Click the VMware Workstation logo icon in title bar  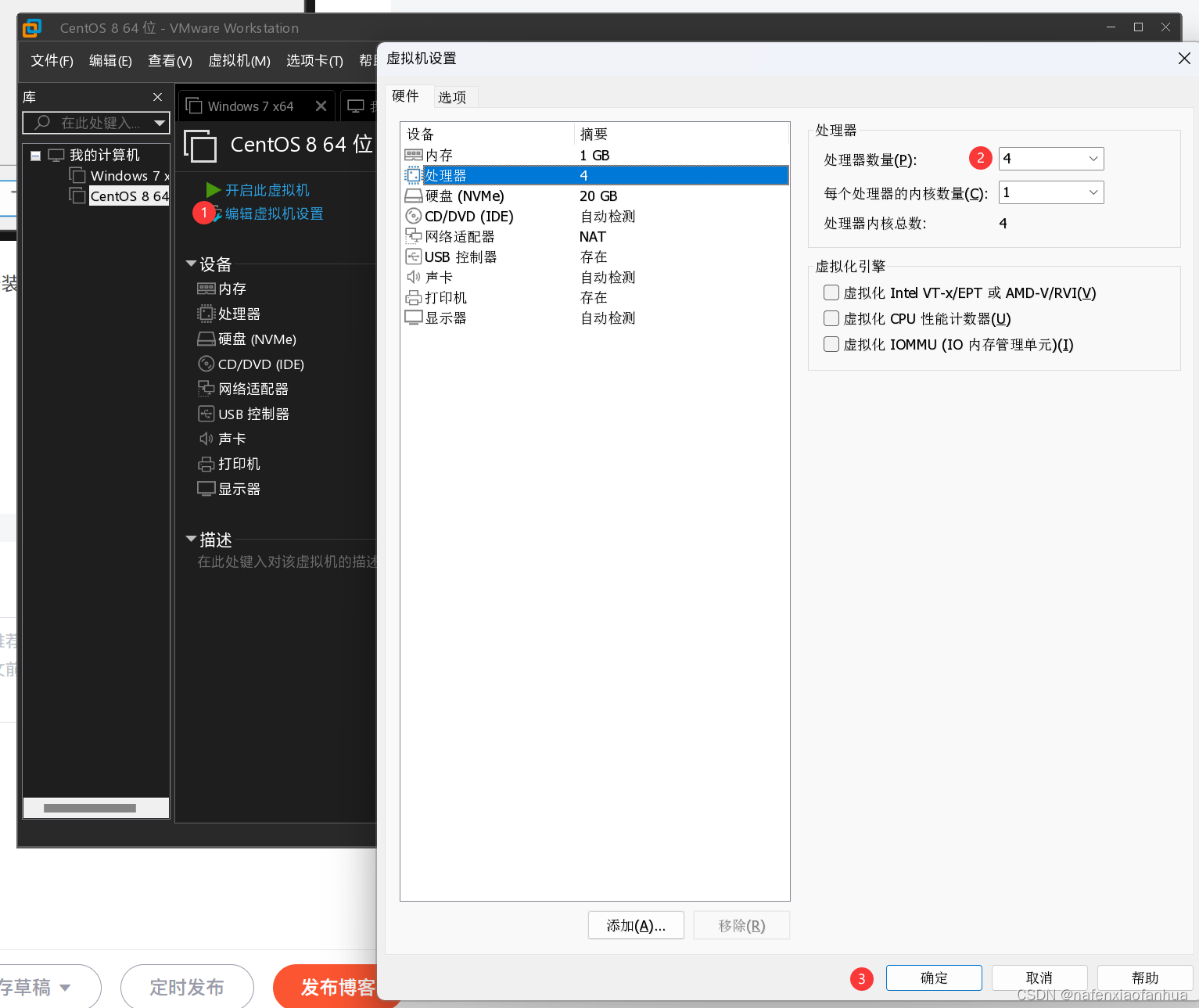[31, 28]
